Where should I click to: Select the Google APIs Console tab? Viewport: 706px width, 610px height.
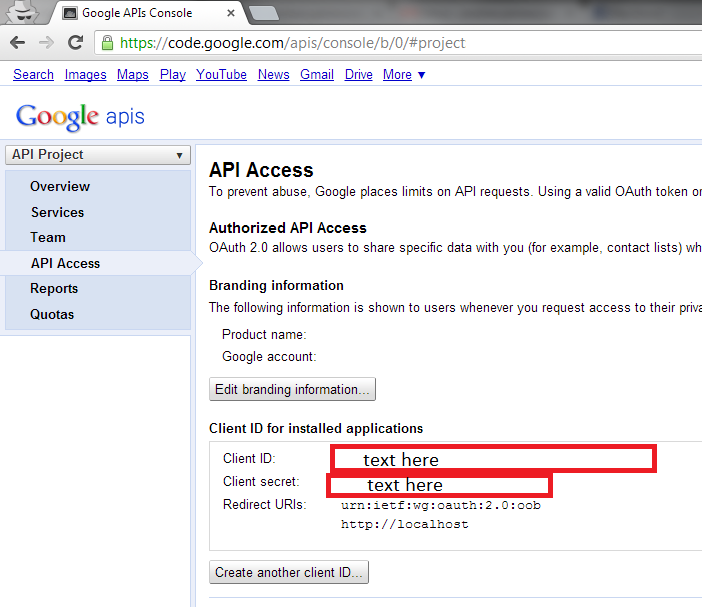140,13
